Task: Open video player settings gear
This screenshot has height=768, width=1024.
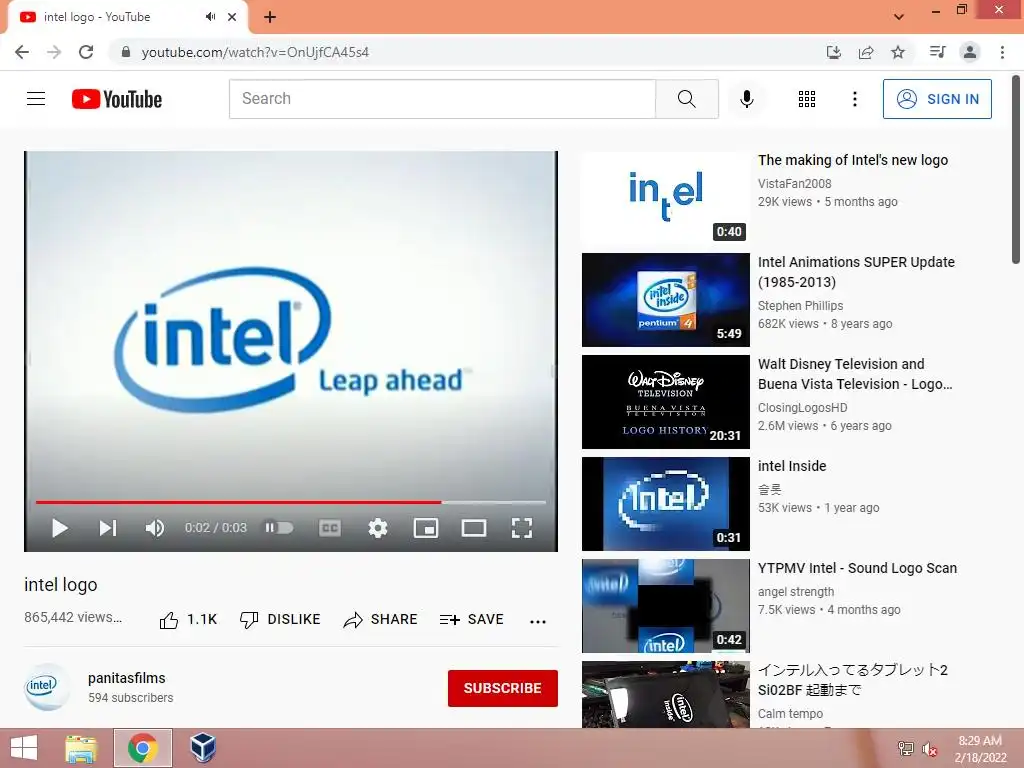Action: (x=377, y=528)
